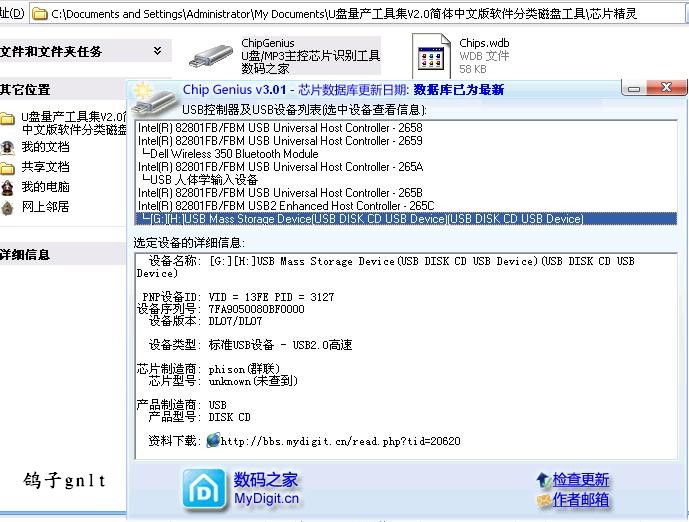Open the 检查更新 link
Screen dimensions: 689x522
pos(580,480)
